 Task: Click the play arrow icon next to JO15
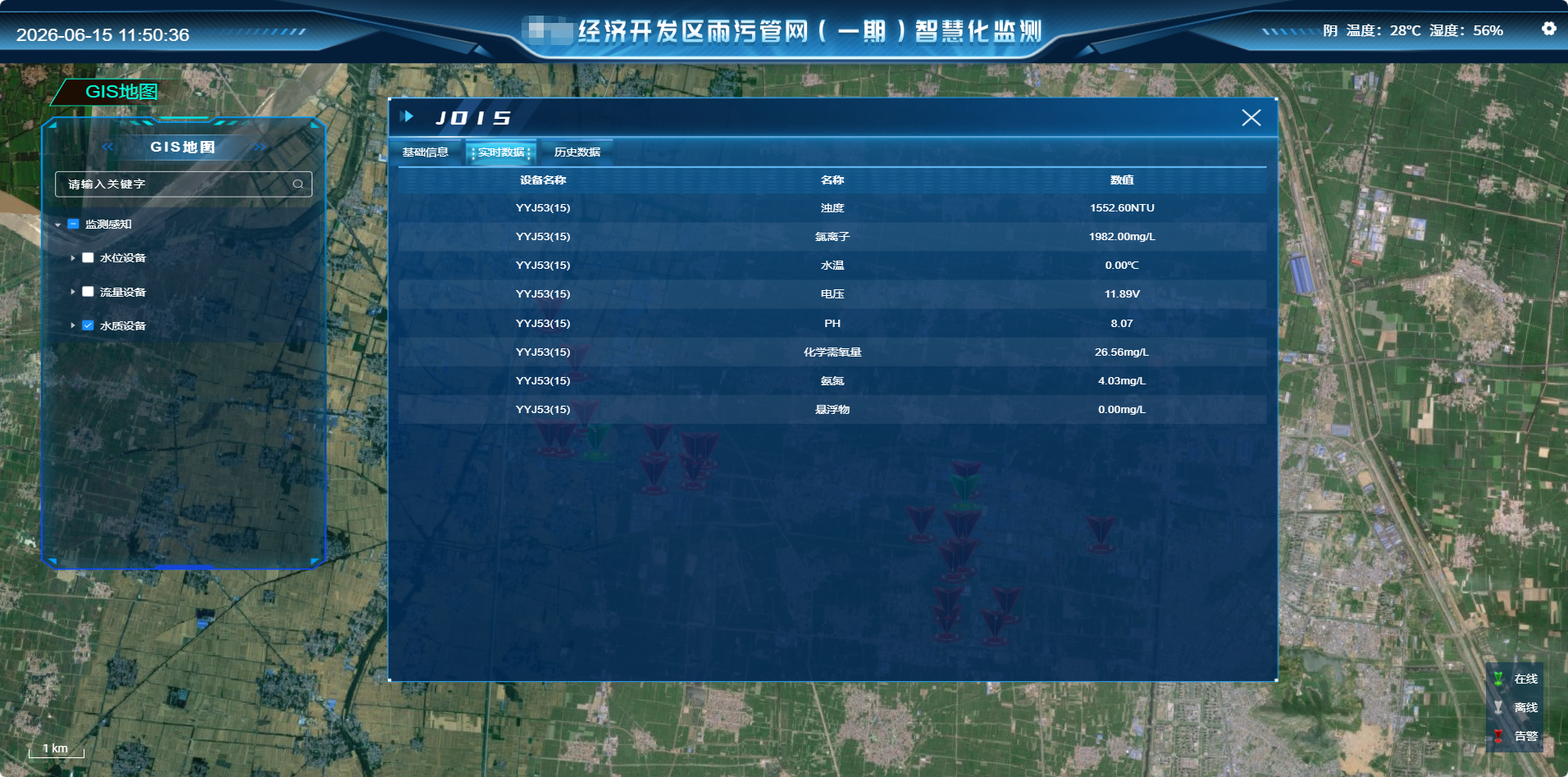[x=408, y=116]
